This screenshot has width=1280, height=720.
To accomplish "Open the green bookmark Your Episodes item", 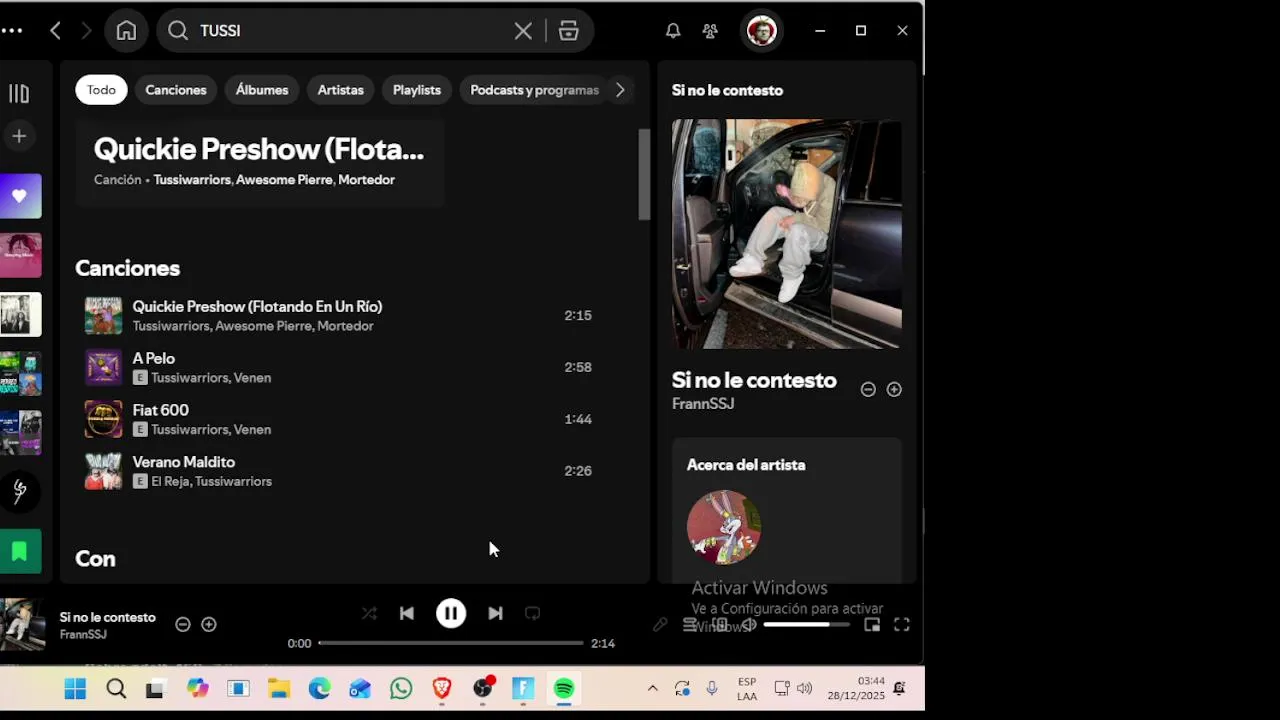I will 20,551.
